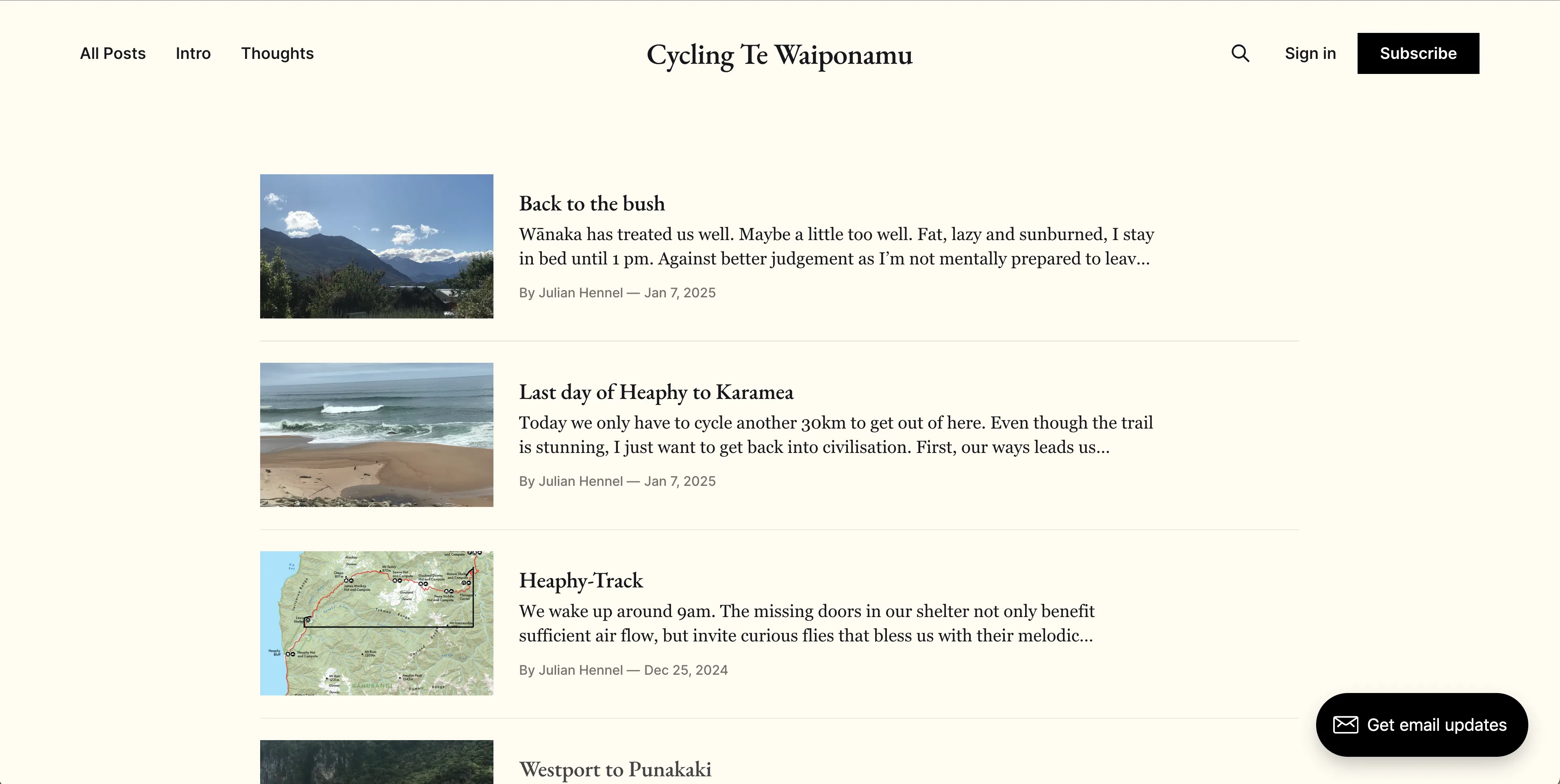Click the Wānaka mountain view thumbnail
Image resolution: width=1560 pixels, height=784 pixels.
[x=377, y=247]
